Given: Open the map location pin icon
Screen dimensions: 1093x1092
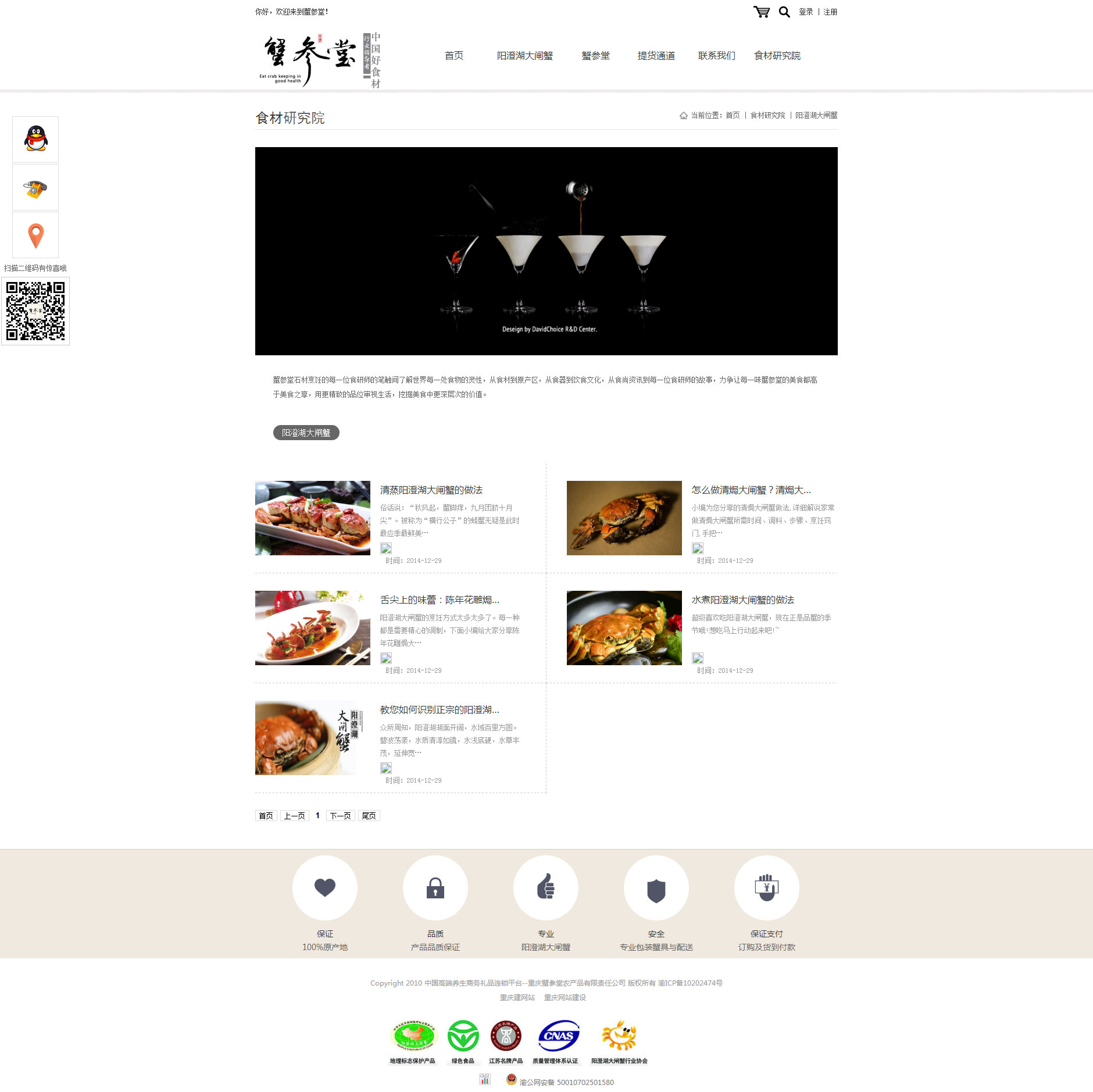Looking at the screenshot, I should 35,235.
